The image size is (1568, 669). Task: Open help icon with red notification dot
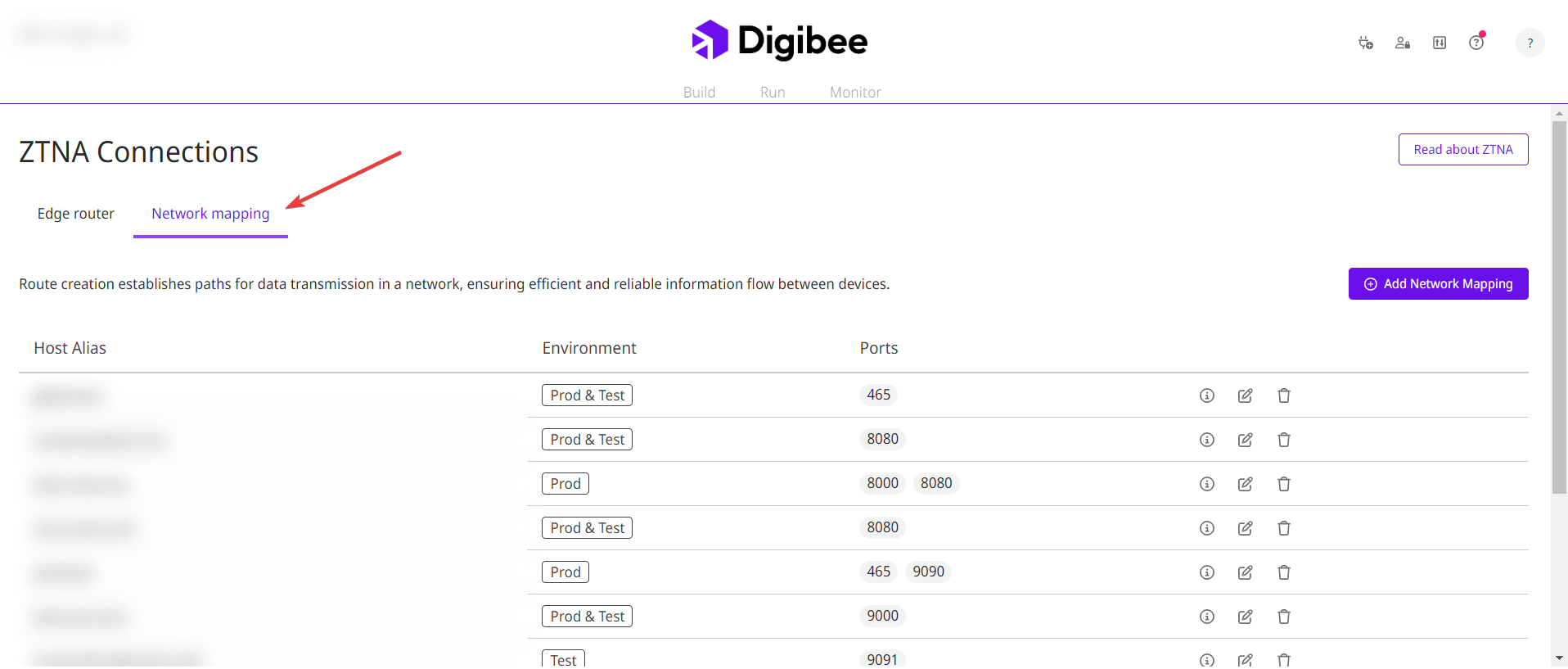point(1476,43)
